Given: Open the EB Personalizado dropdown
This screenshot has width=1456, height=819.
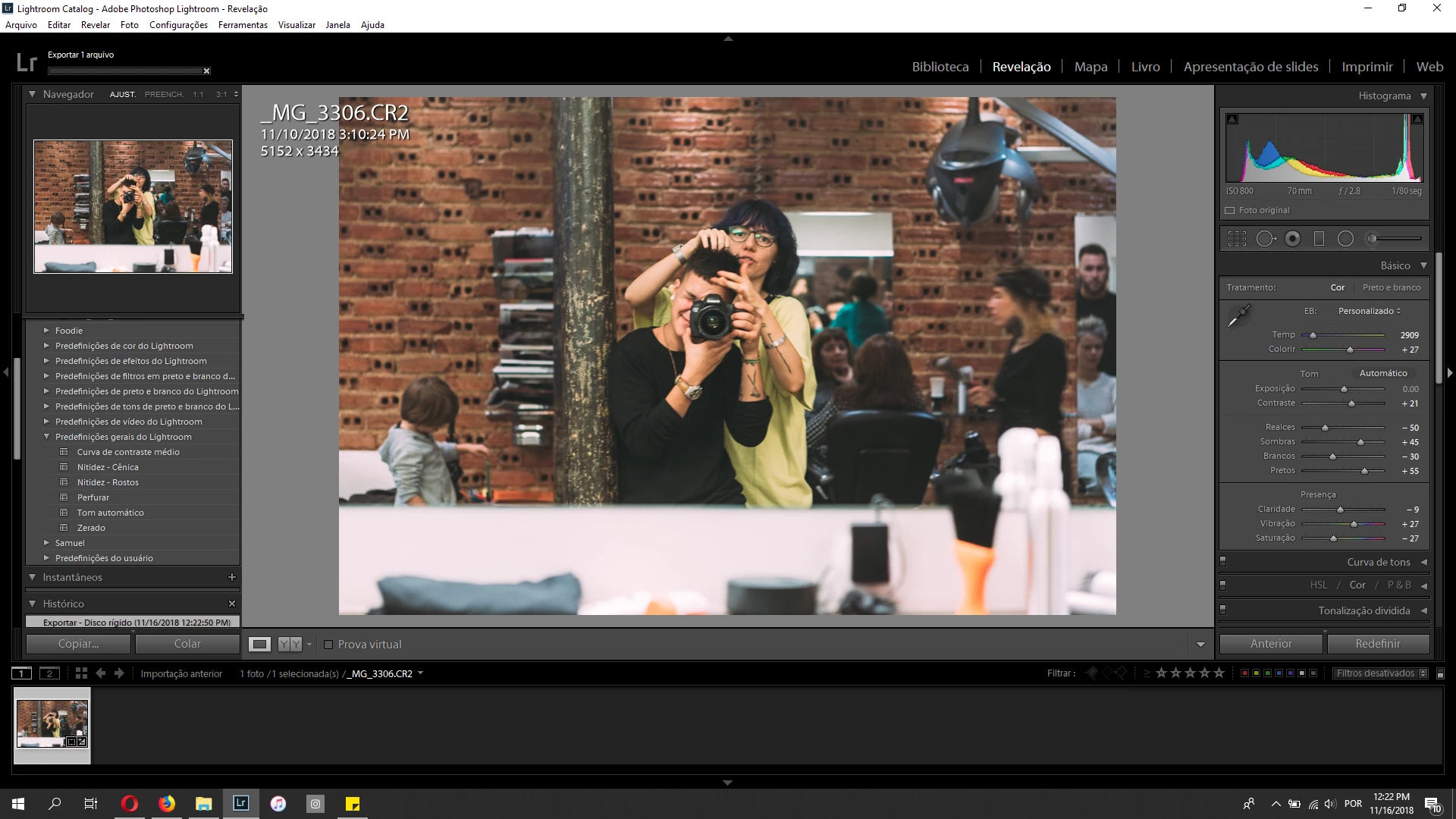Looking at the screenshot, I should (1370, 311).
